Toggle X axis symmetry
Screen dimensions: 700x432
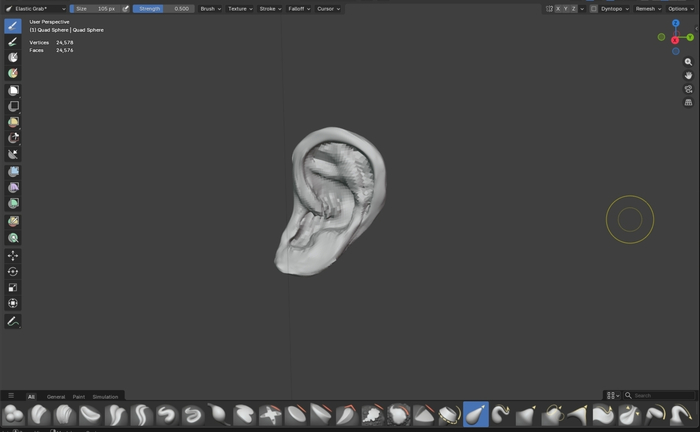coord(558,8)
